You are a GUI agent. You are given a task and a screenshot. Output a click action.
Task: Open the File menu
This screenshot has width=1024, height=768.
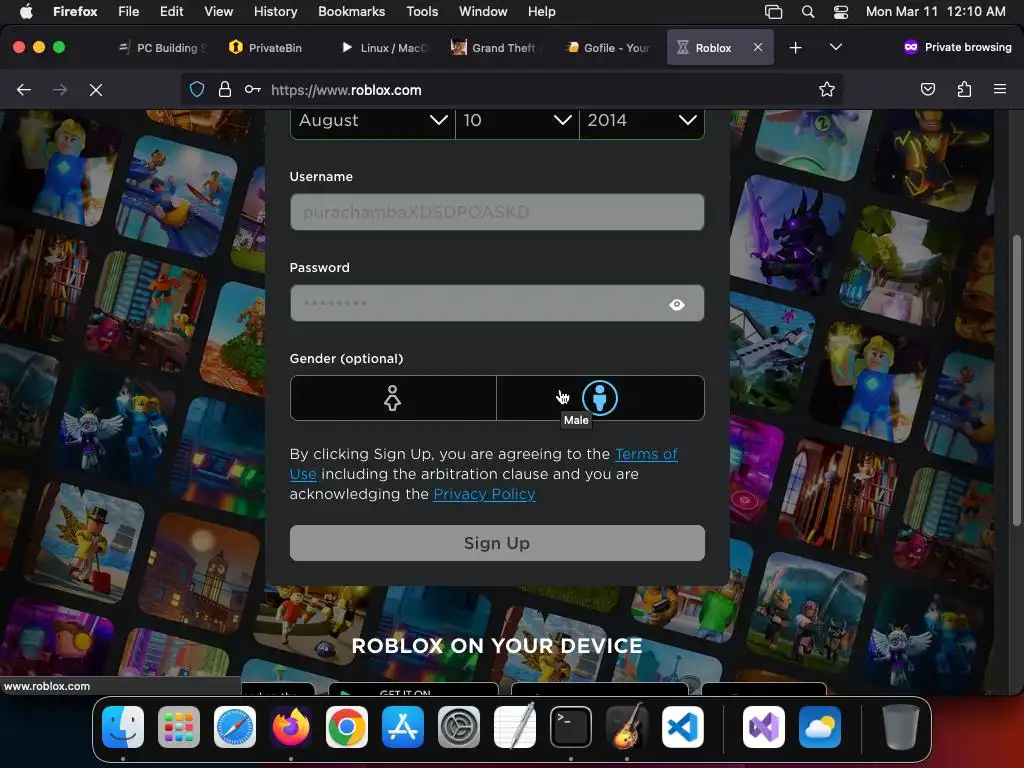[129, 11]
